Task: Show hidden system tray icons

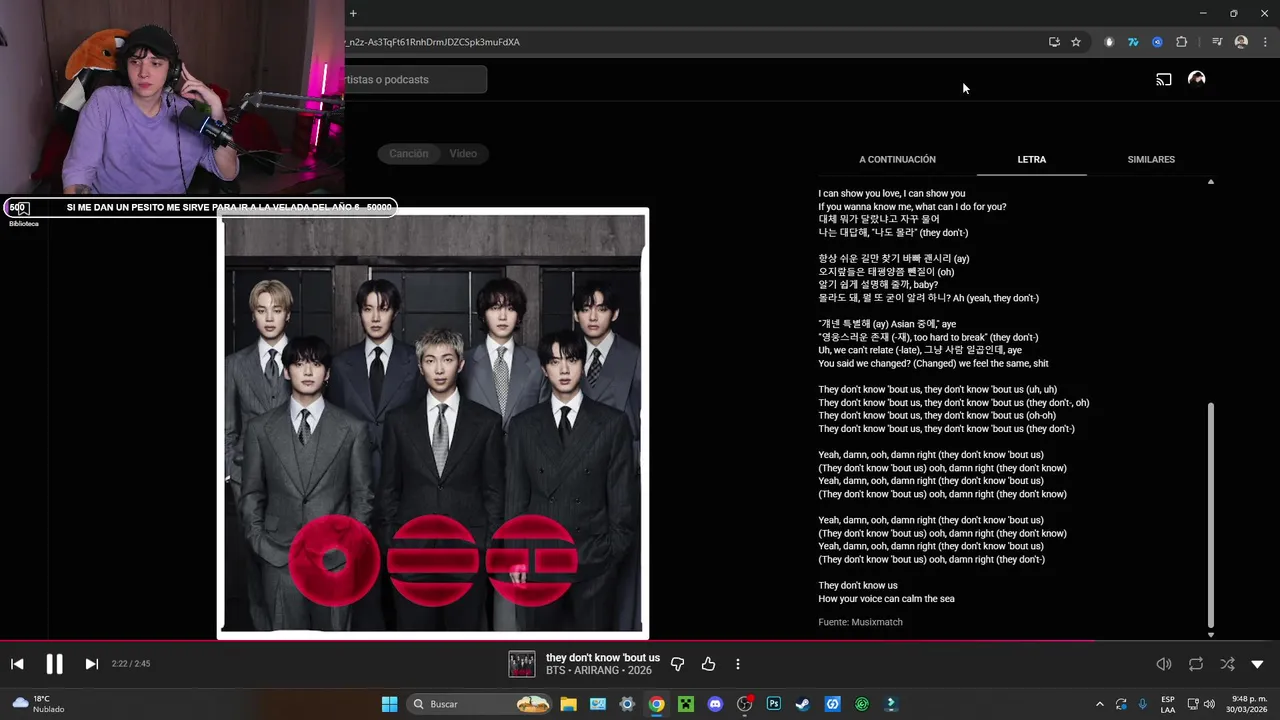Action: click(x=1100, y=704)
